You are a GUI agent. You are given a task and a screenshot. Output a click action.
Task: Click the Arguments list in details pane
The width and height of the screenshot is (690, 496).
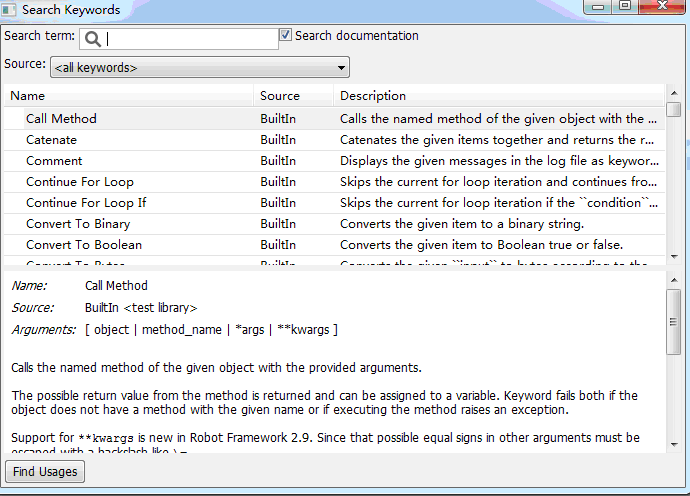coord(211,330)
